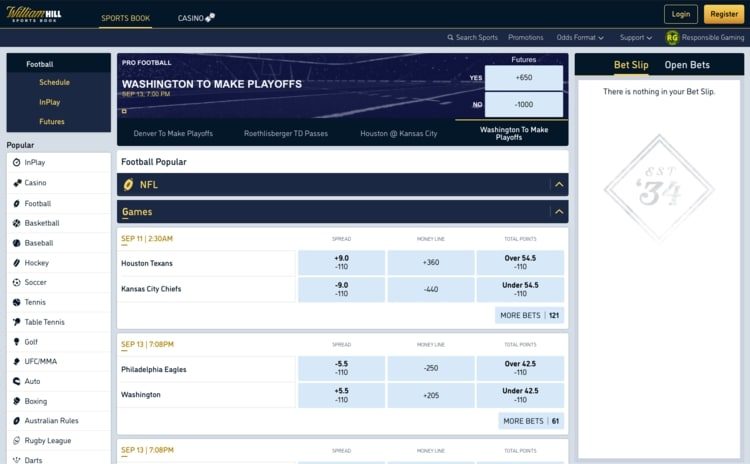Click the Auto racing icon
The height and width of the screenshot is (464, 750).
16,381
